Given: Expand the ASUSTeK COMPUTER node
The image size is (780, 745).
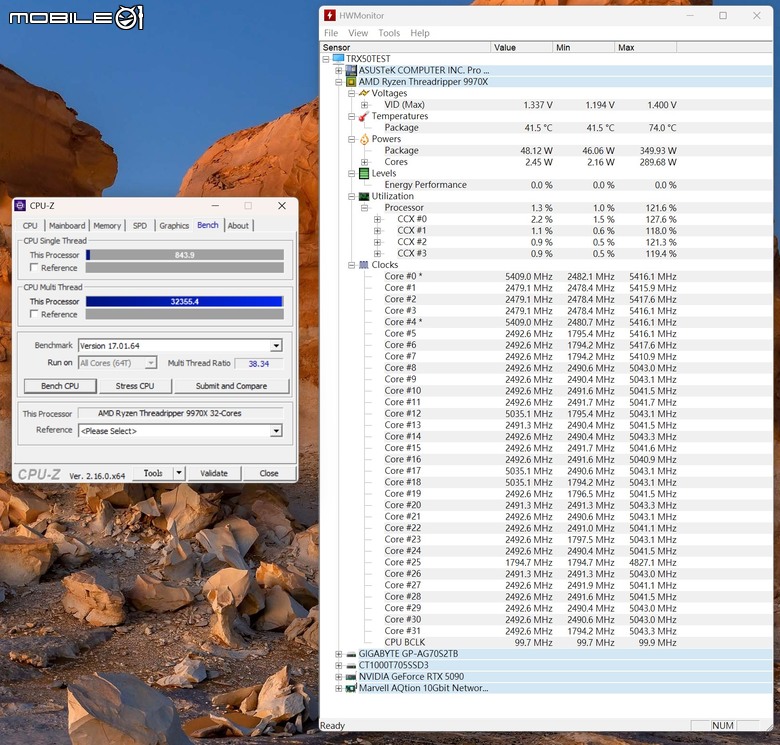Looking at the screenshot, I should click(x=339, y=70).
